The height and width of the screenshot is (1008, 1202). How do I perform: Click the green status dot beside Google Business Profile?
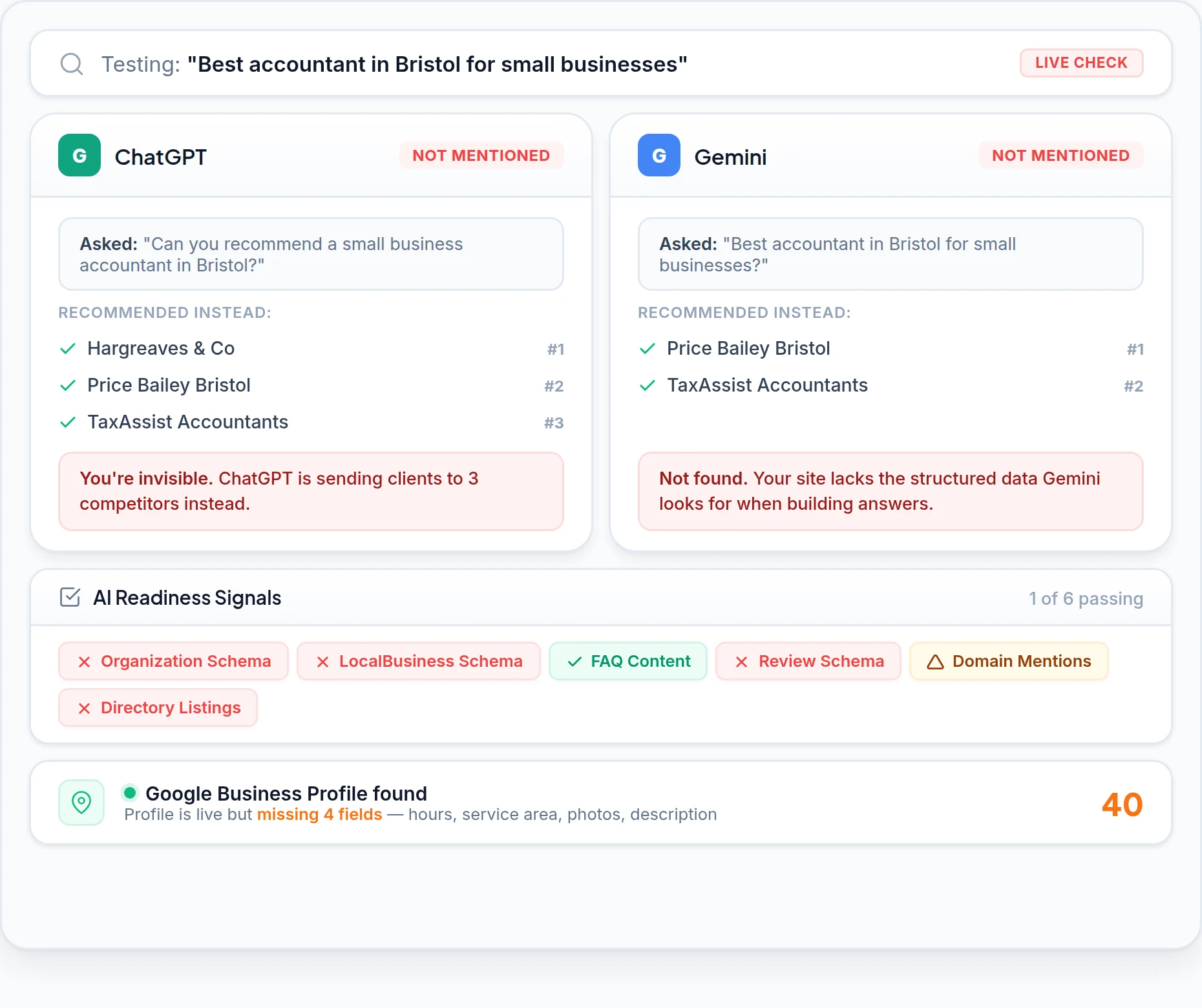(x=130, y=792)
